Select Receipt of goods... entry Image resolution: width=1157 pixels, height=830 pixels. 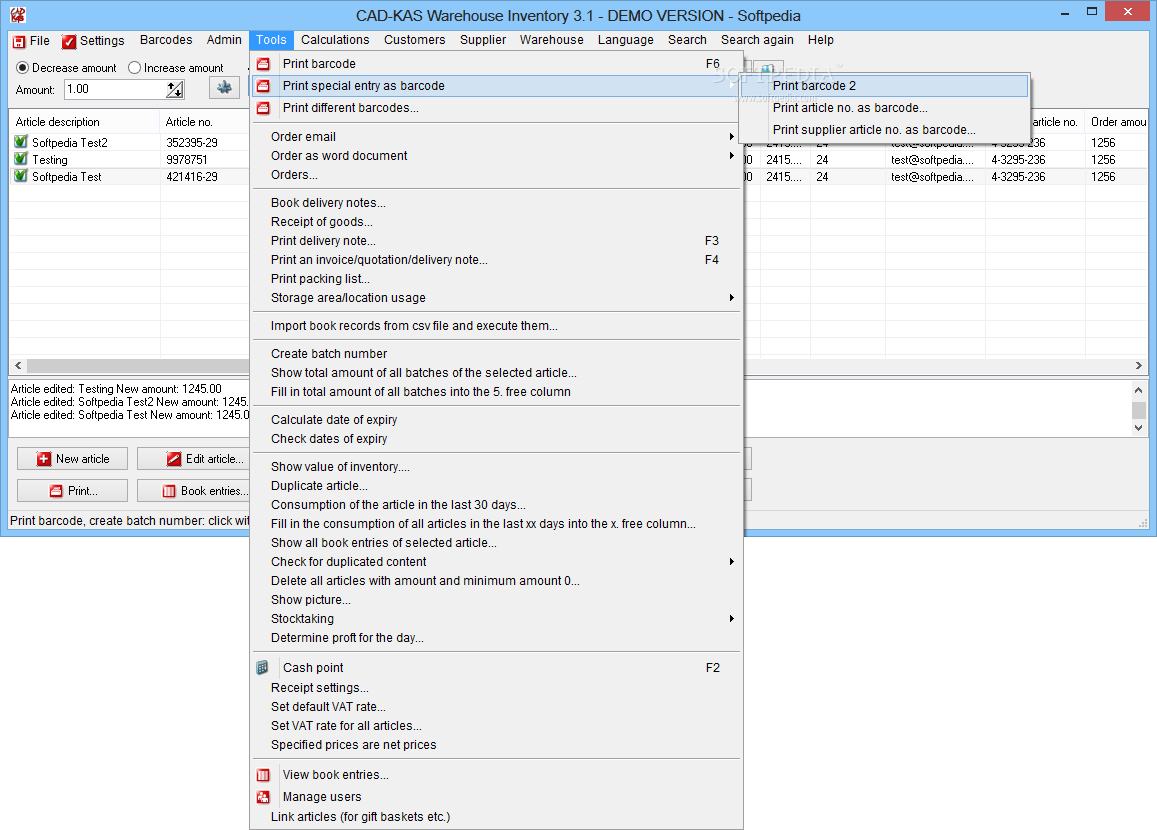(496, 222)
